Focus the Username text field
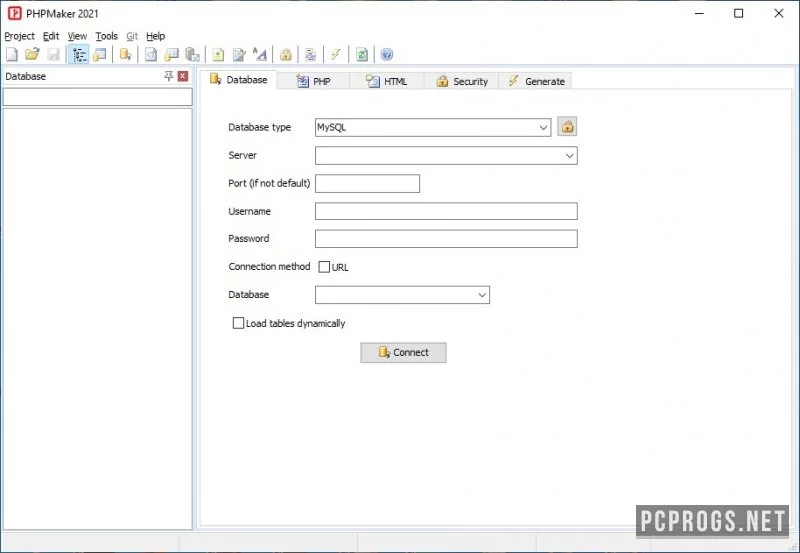 [446, 211]
